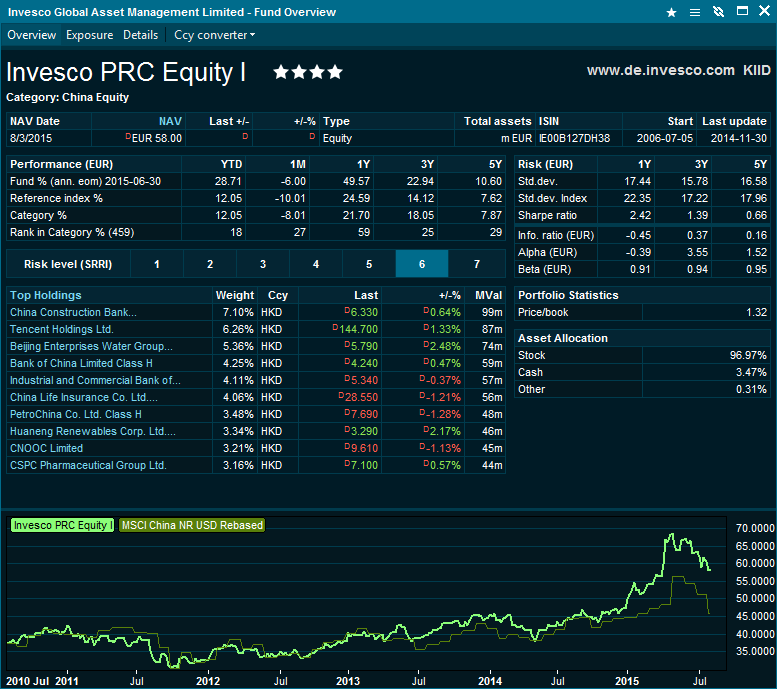The width and height of the screenshot is (777, 689).
Task: Click the Other allocation 0.31%
Action: 751,390
